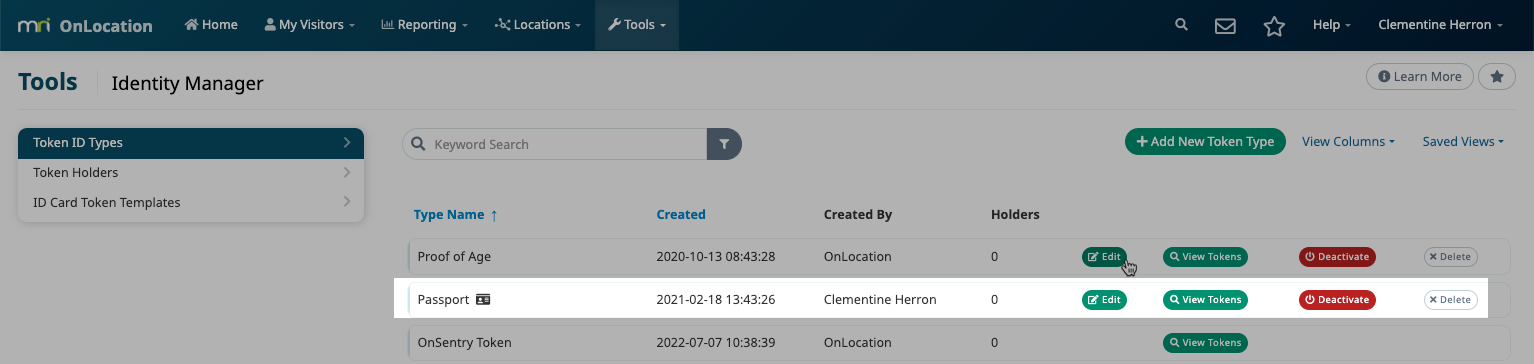Open Clementine Herron user menu

(x=1440, y=25)
